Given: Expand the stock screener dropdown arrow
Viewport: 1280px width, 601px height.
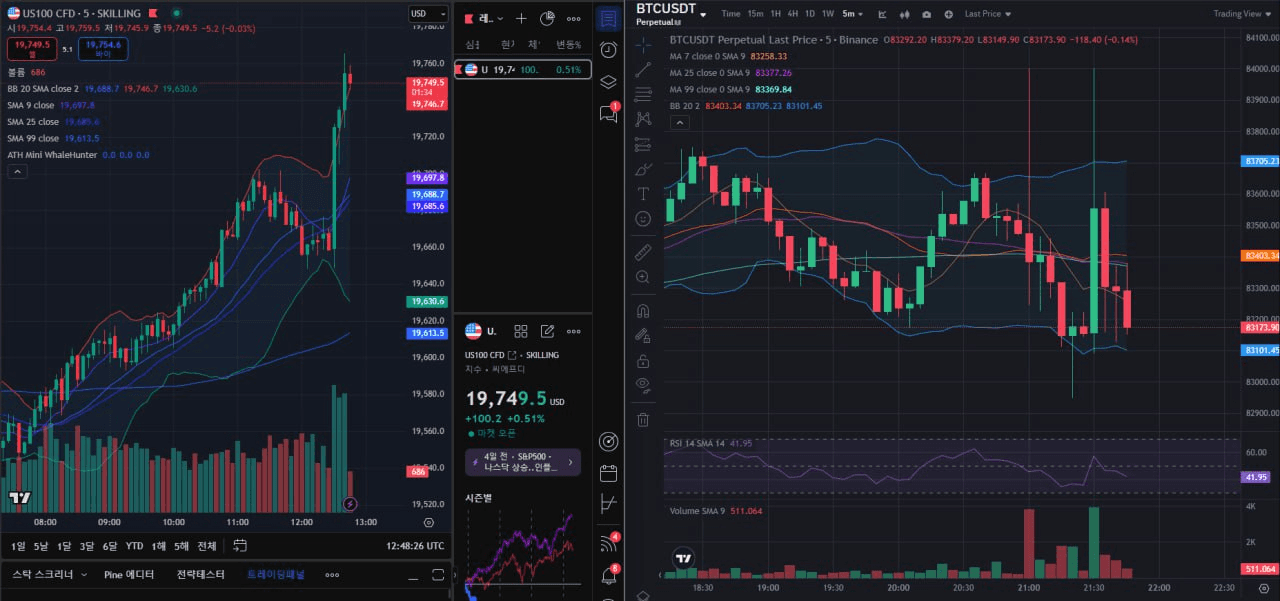Looking at the screenshot, I should (x=83, y=575).
